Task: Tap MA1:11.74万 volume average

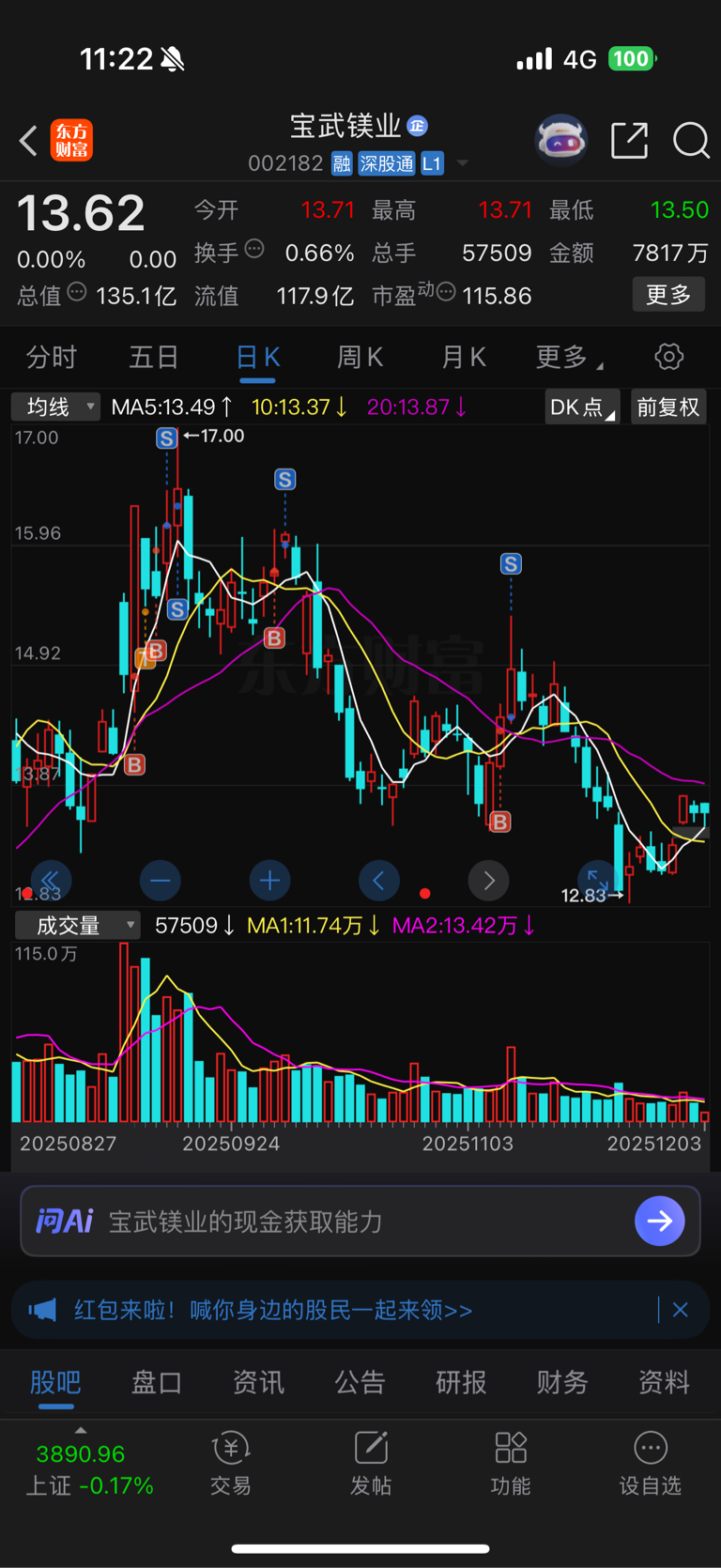Action: (x=313, y=926)
